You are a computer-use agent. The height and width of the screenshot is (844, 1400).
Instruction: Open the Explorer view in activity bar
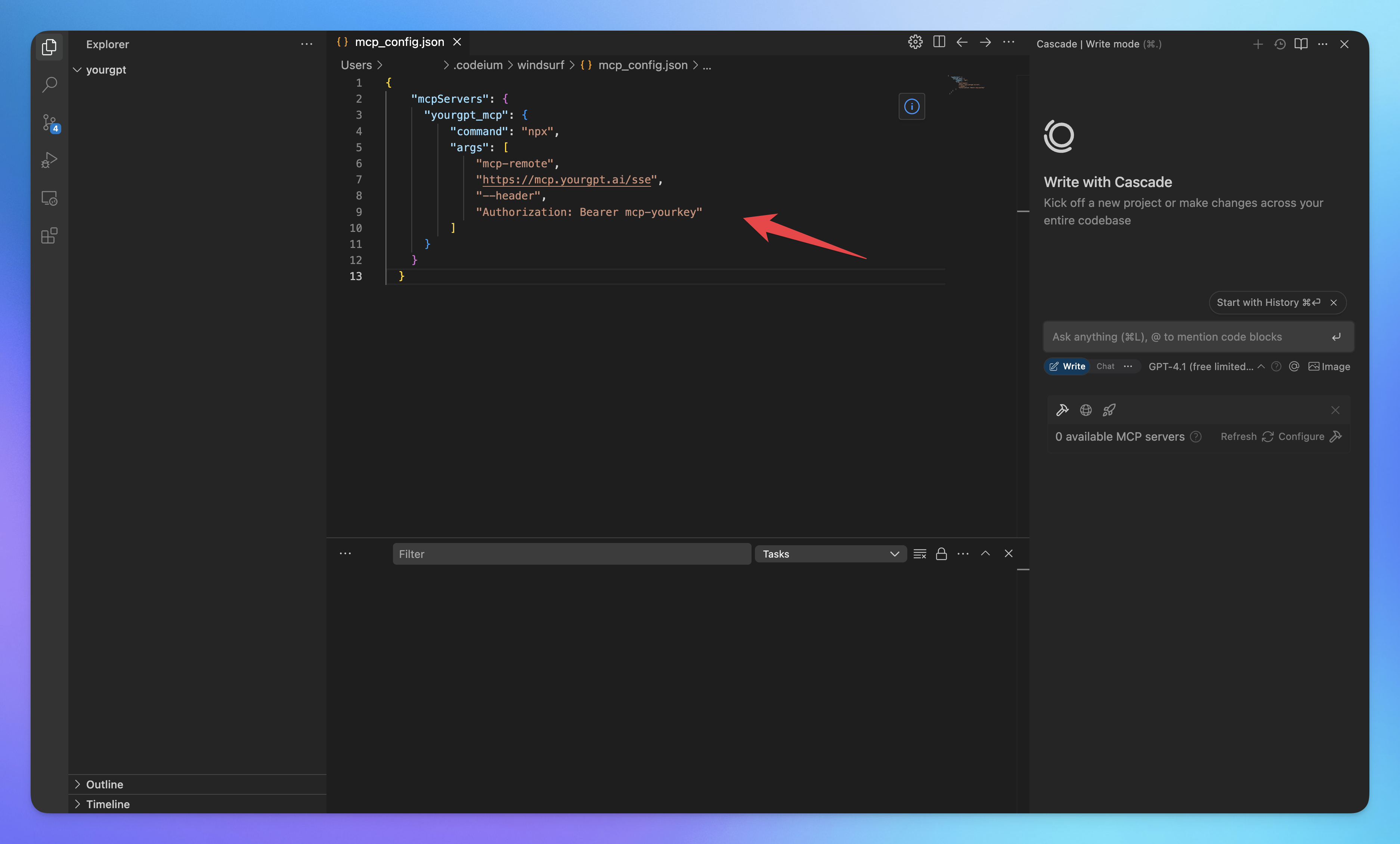[x=49, y=47]
